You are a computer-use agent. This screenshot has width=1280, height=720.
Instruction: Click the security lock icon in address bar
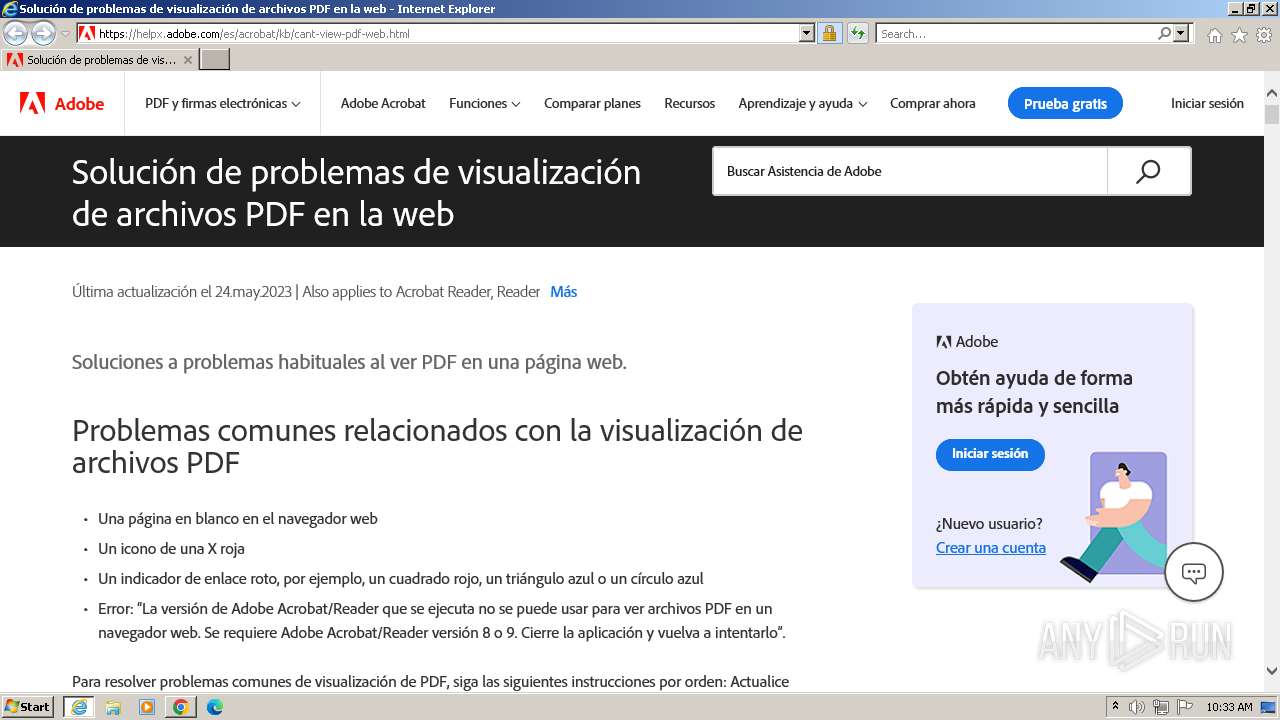(829, 34)
